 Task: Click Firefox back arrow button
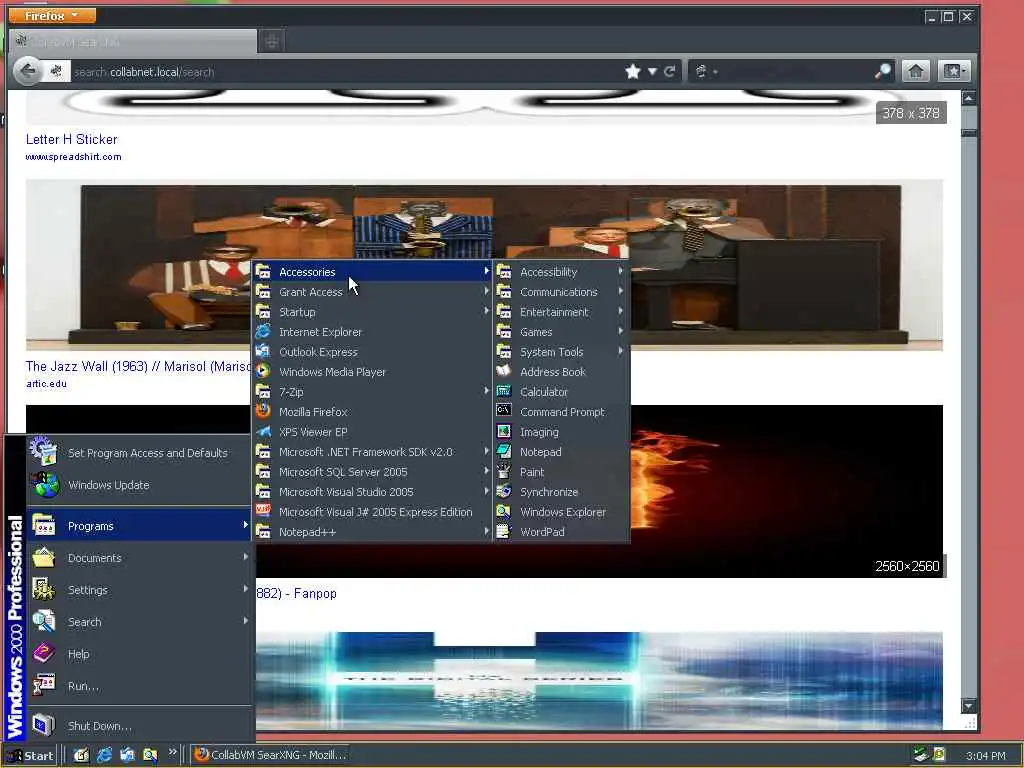27,71
